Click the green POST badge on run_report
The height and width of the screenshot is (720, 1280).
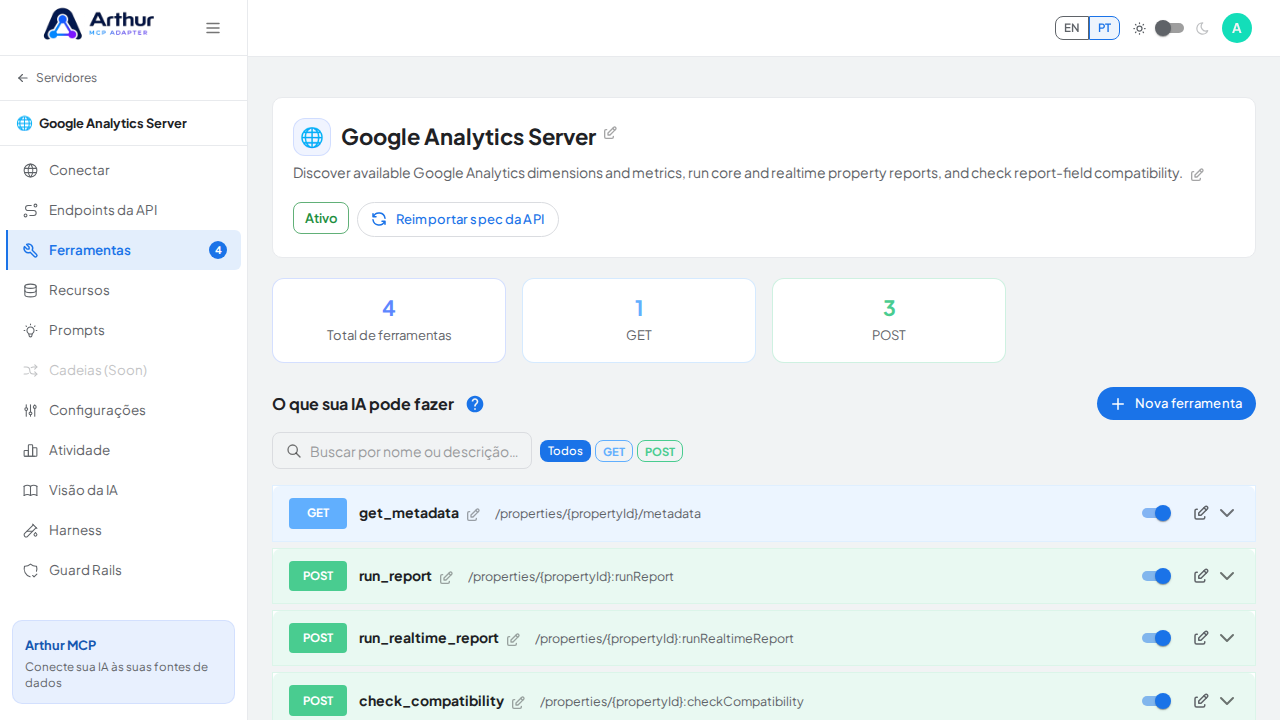318,576
